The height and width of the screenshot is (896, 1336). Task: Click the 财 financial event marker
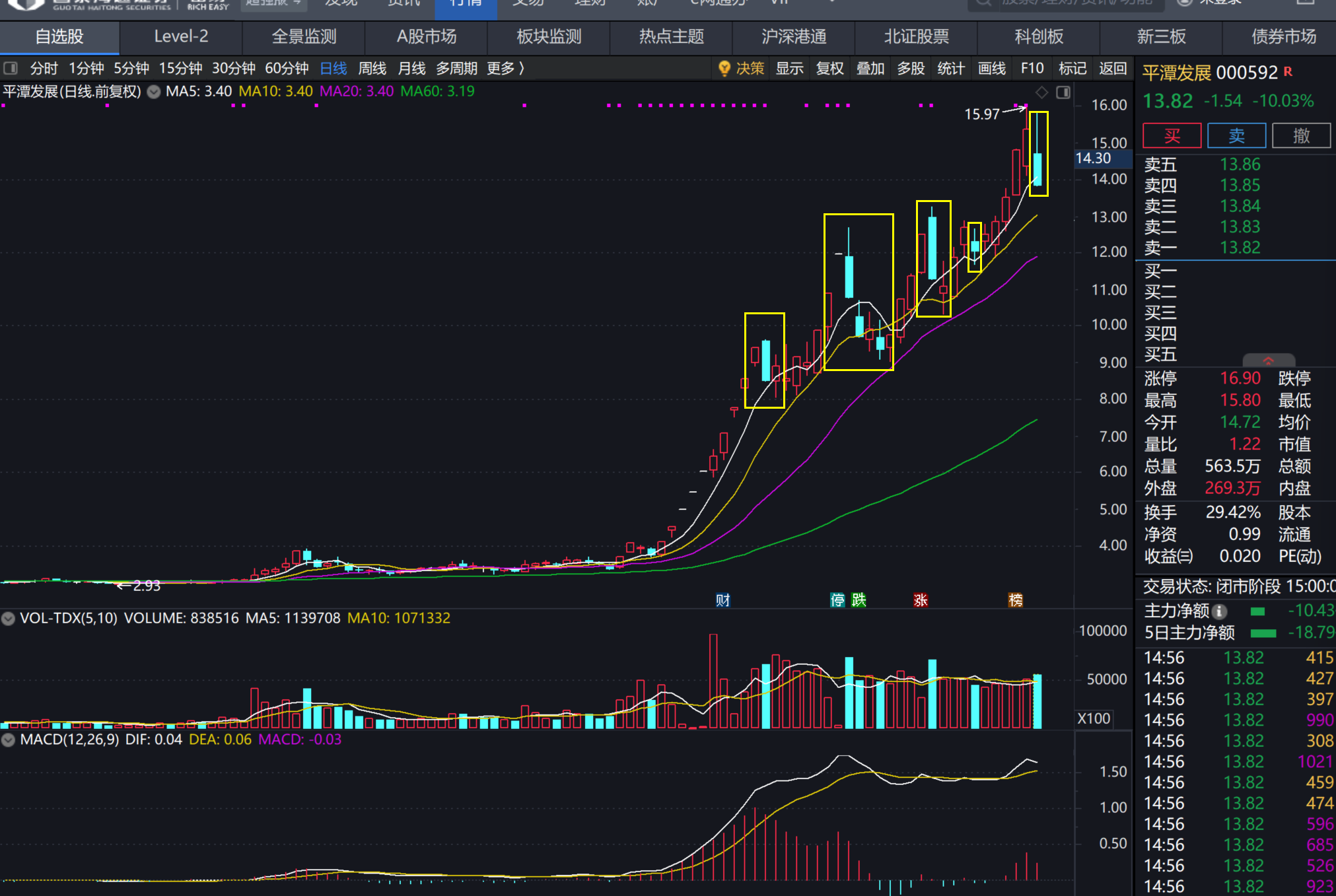coord(722,600)
